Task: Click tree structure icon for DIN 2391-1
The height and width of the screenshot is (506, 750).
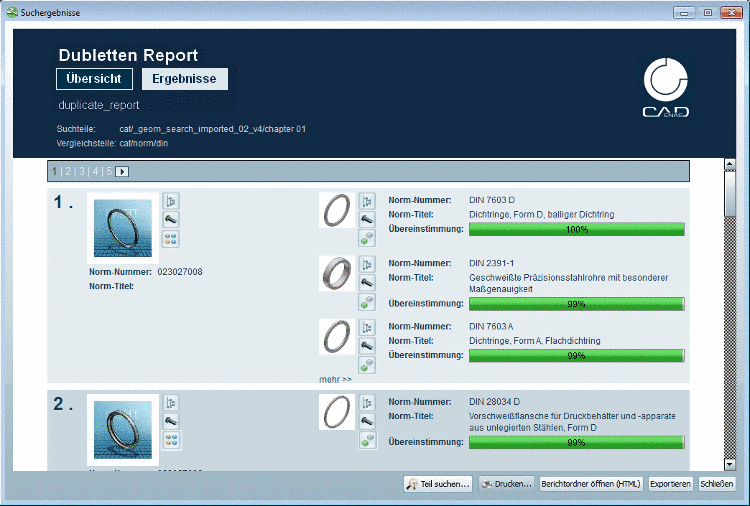Action: click(x=367, y=264)
